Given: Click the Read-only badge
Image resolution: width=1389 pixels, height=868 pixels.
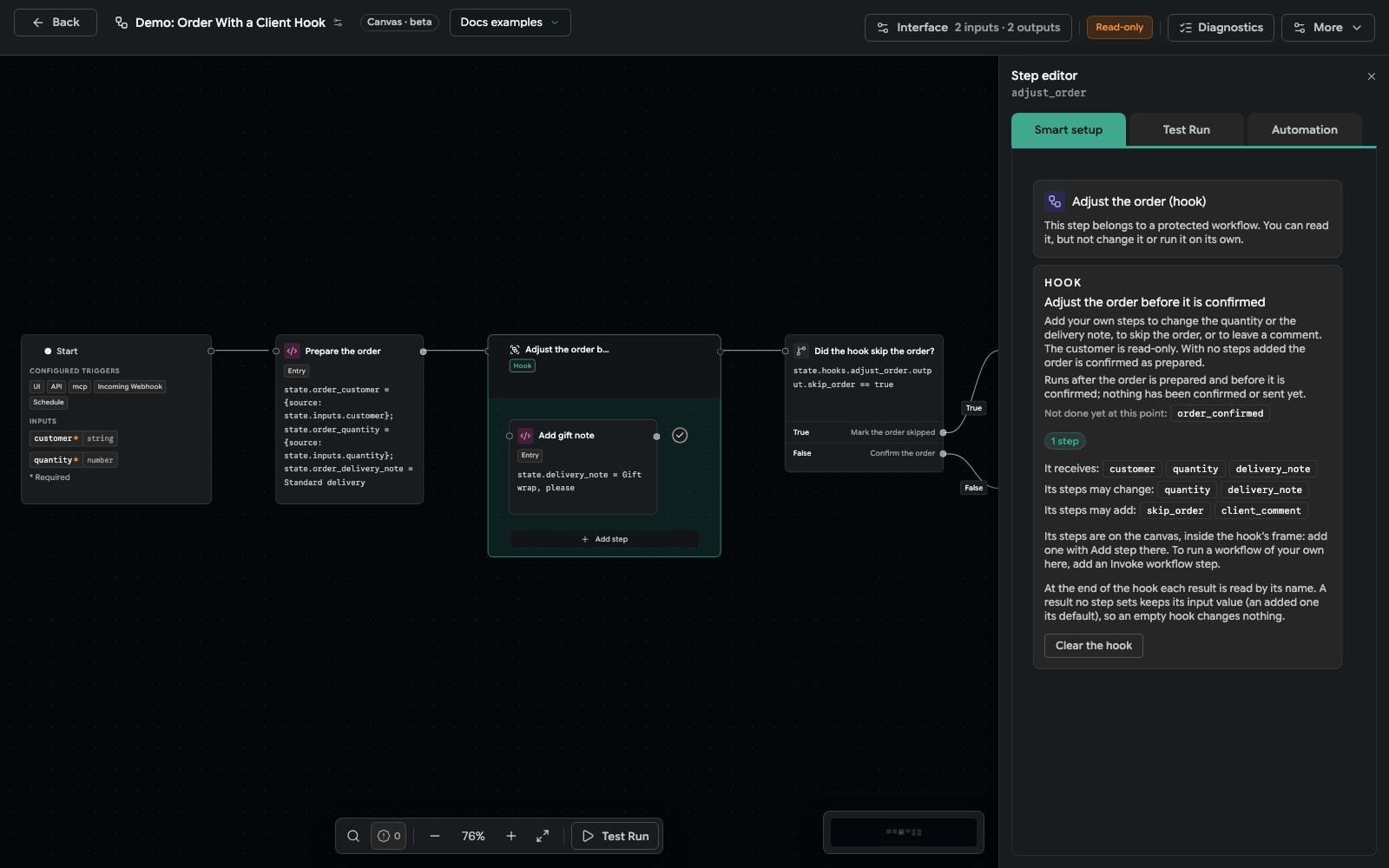Looking at the screenshot, I should pos(1119,28).
